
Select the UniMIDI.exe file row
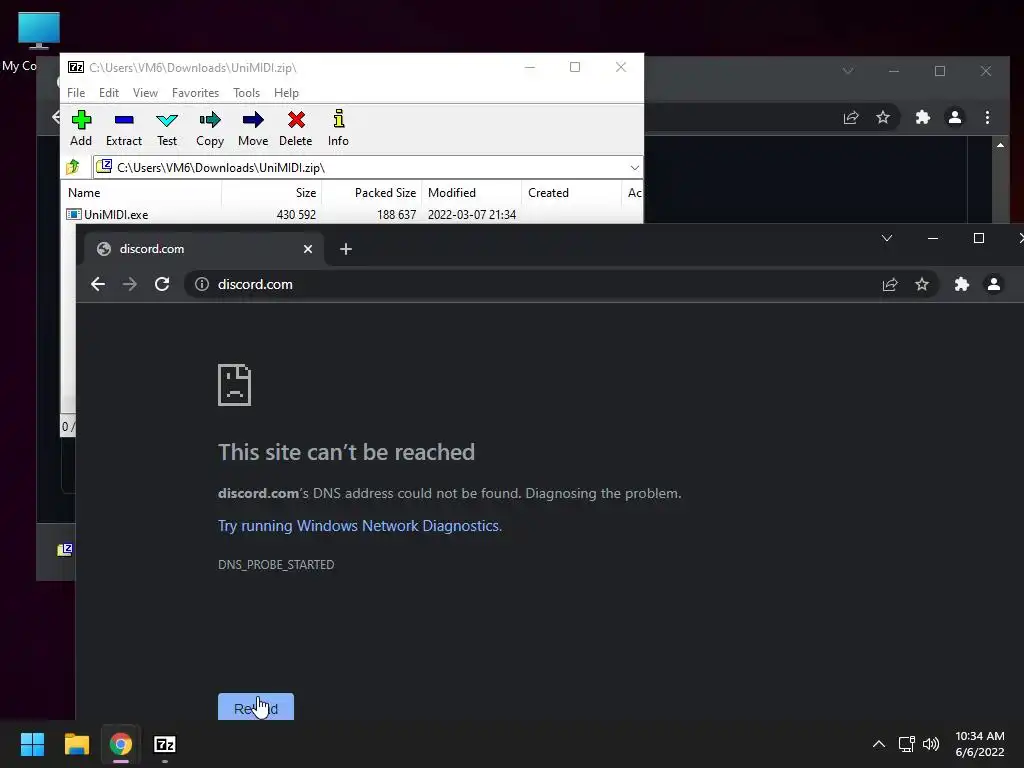353,214
